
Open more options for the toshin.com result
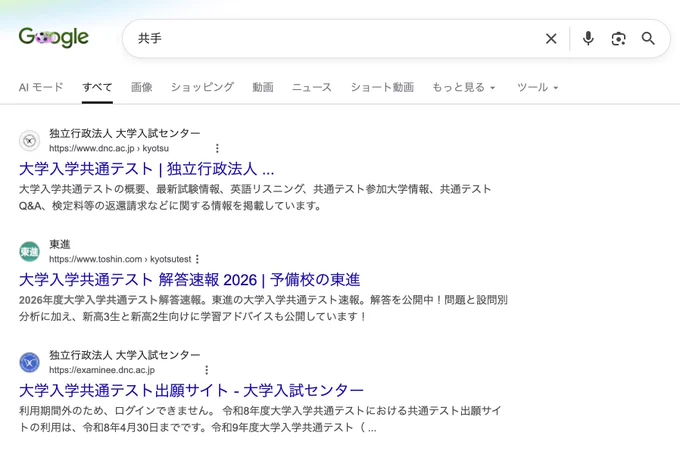[197, 259]
